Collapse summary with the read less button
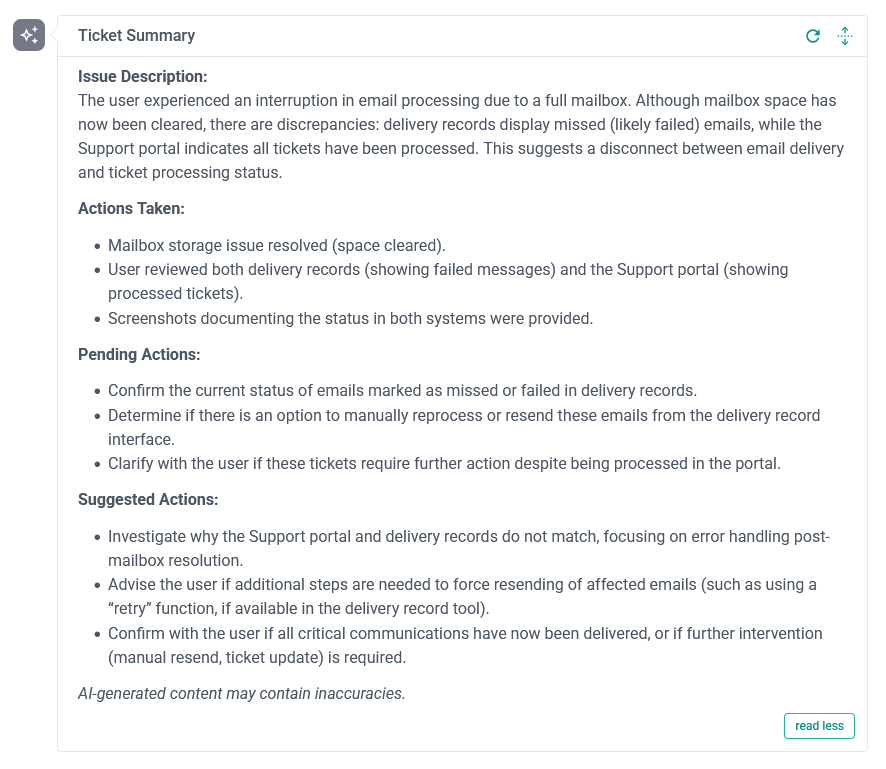 pyautogui.click(x=819, y=726)
